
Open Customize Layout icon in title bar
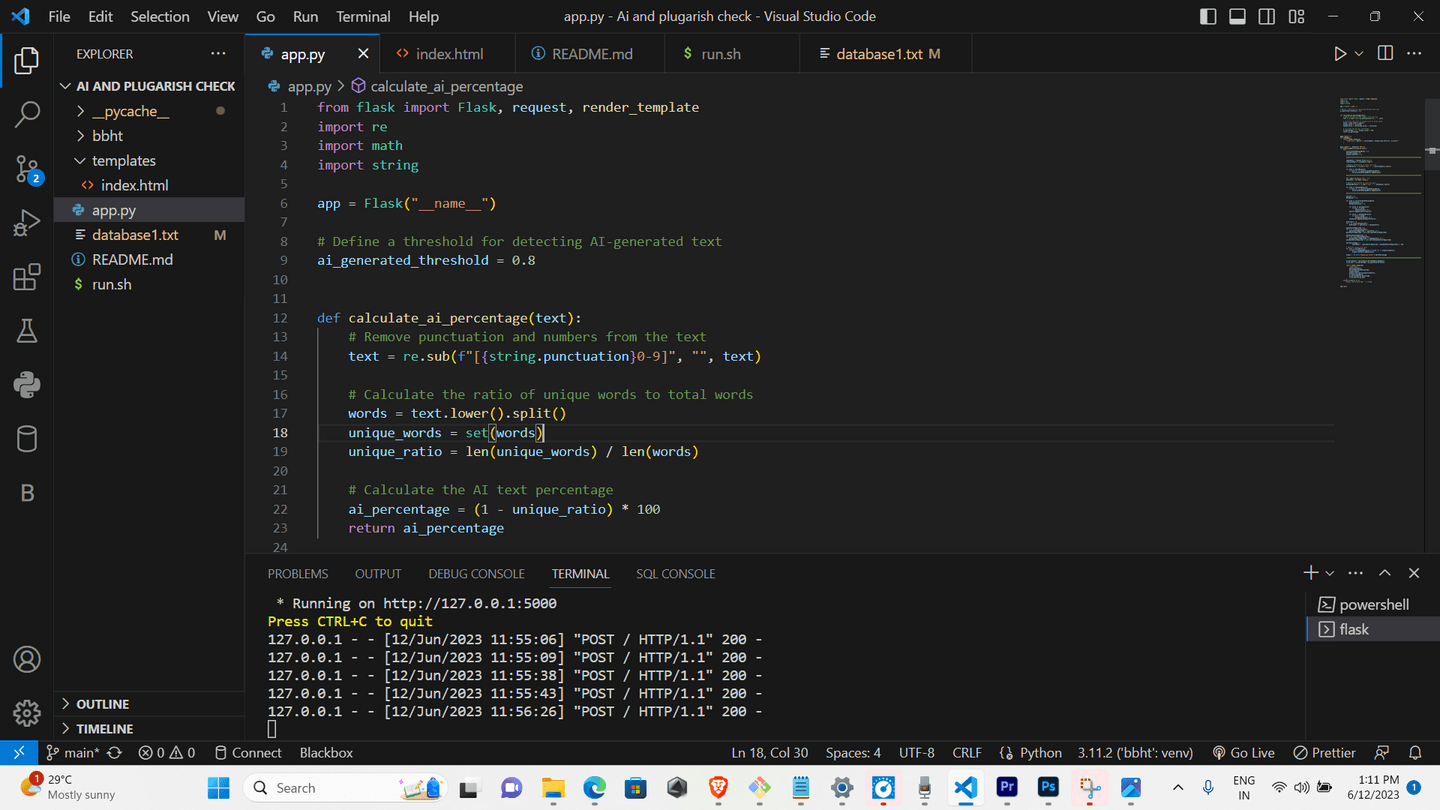pyautogui.click(x=1297, y=17)
